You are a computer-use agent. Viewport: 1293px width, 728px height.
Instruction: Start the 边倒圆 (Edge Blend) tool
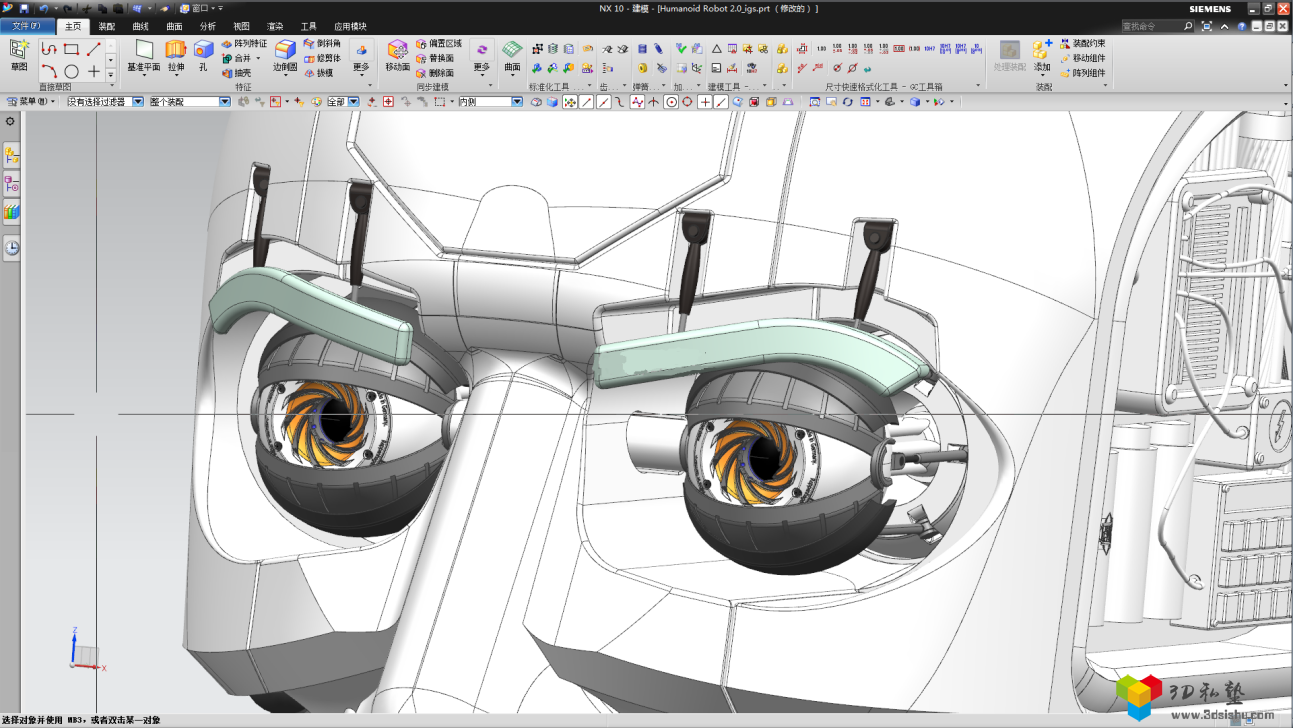click(x=287, y=51)
